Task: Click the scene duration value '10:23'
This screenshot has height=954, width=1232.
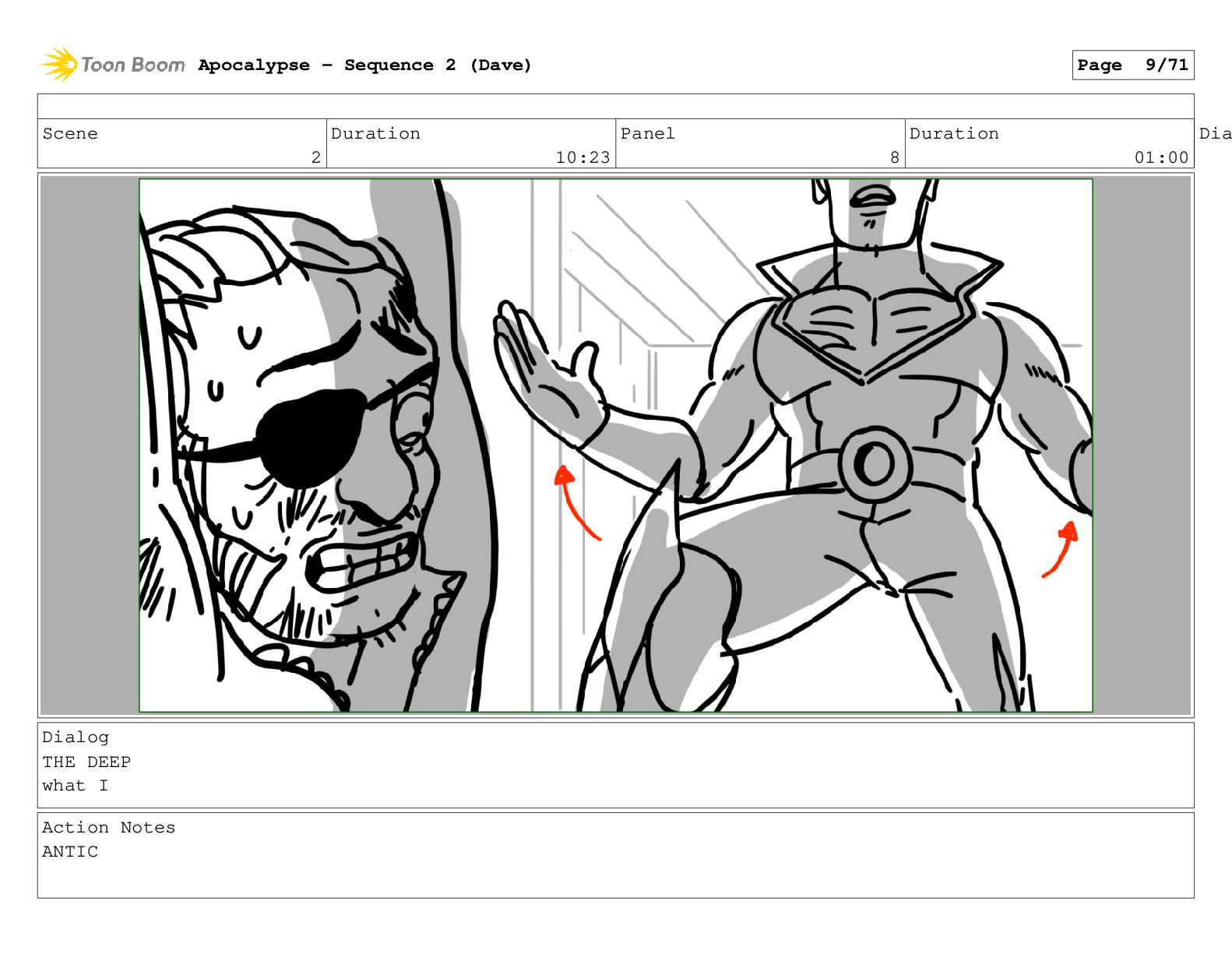Action: pyautogui.click(x=583, y=157)
